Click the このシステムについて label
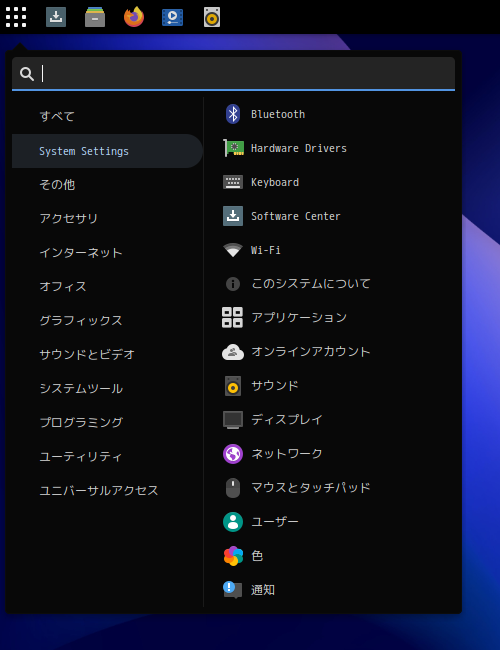Screen dimensions: 500x650 311,284
